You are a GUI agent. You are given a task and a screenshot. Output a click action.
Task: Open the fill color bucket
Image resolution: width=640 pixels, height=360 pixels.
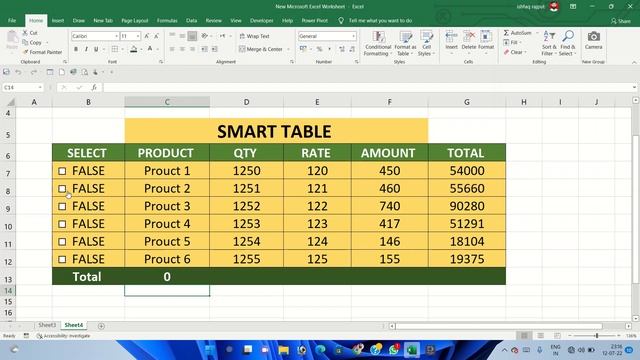[x=133, y=49]
